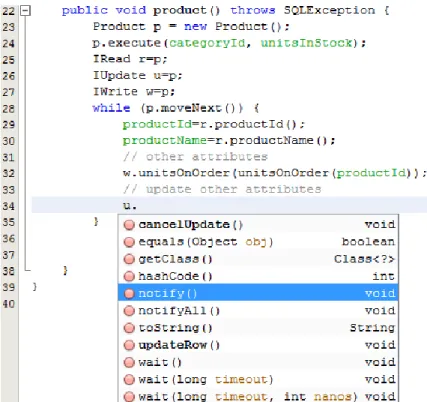Select wait(long timeout) completion entry
This screenshot has width=427, height=402.
(x=258, y=380)
